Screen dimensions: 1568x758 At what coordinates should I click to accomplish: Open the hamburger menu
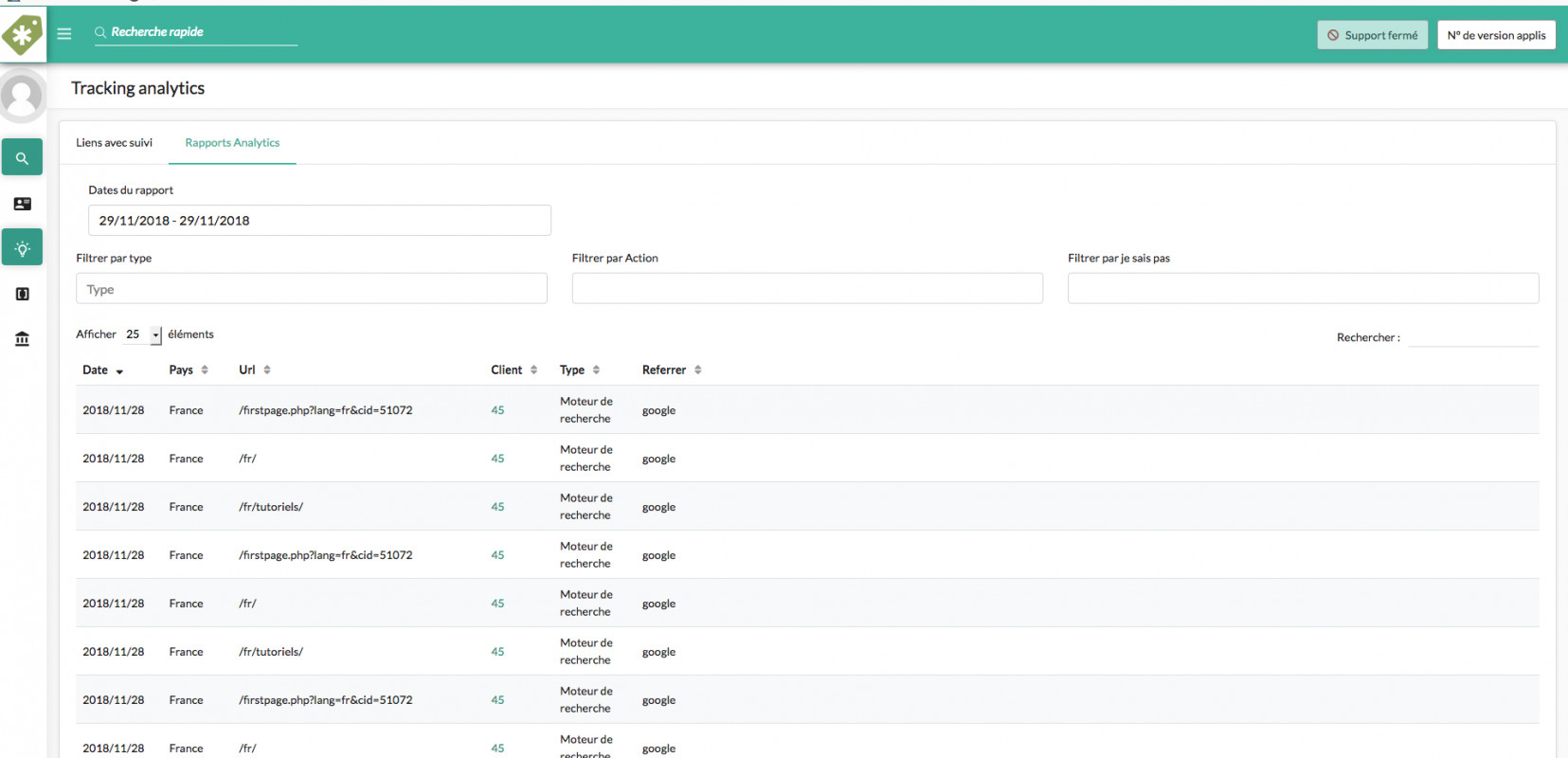[64, 34]
